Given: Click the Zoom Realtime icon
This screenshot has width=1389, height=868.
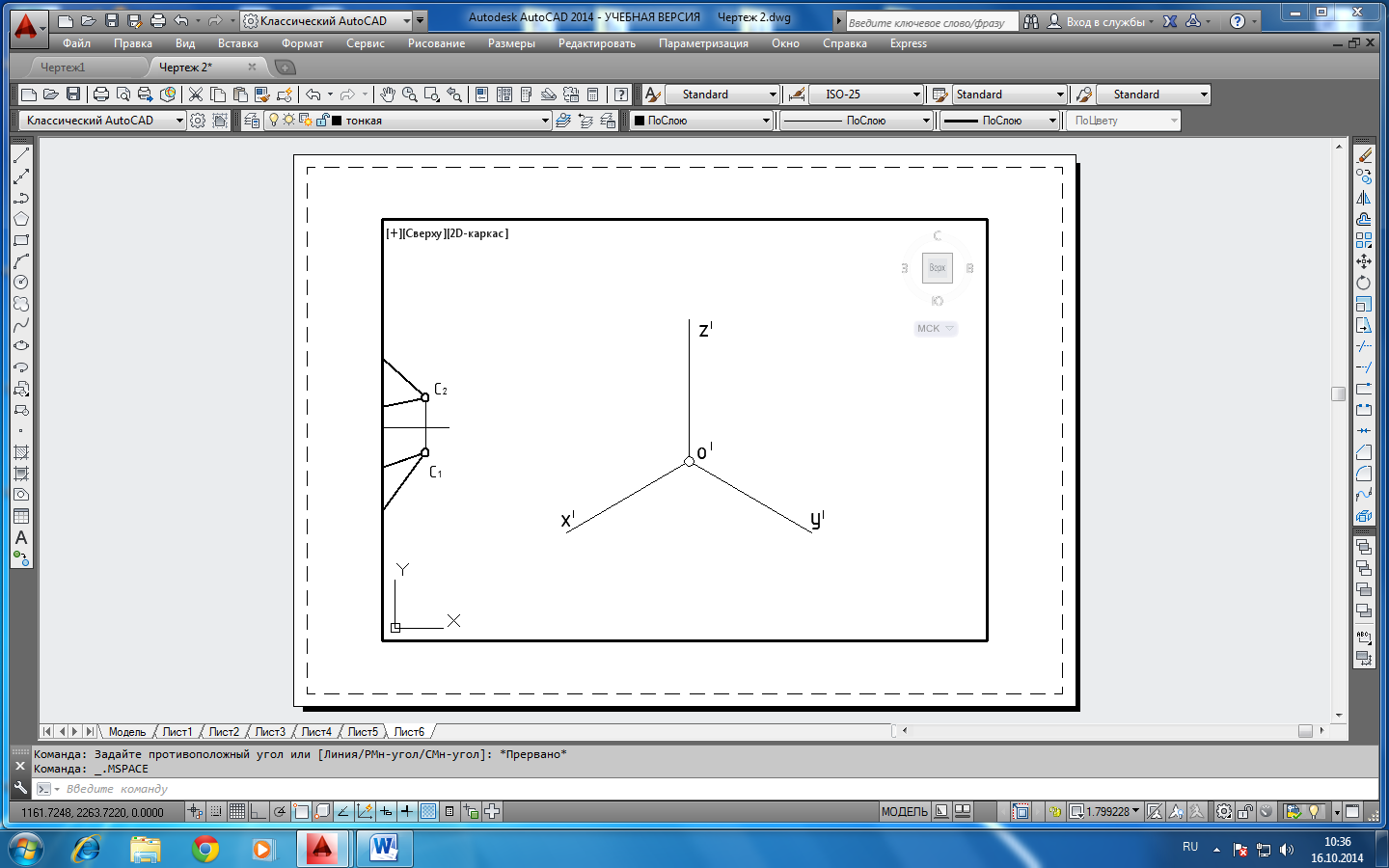Looking at the screenshot, I should tap(410, 95).
